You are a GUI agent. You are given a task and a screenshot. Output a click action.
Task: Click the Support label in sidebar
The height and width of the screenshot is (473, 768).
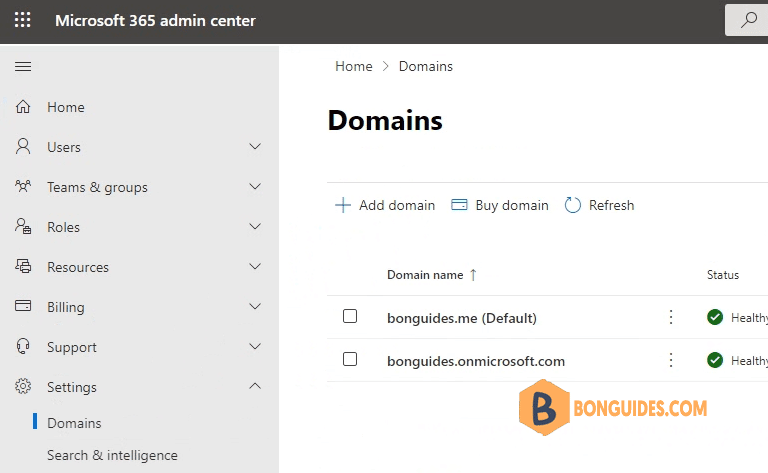(x=72, y=347)
